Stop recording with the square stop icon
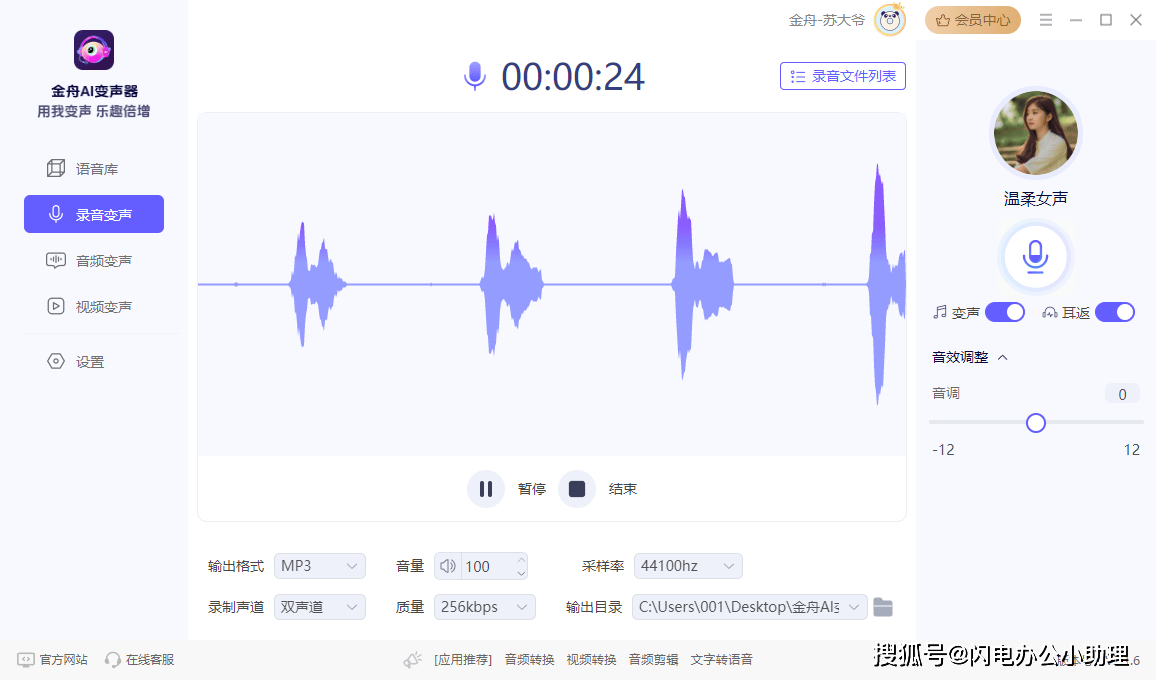Image resolution: width=1156 pixels, height=680 pixels. (x=577, y=489)
